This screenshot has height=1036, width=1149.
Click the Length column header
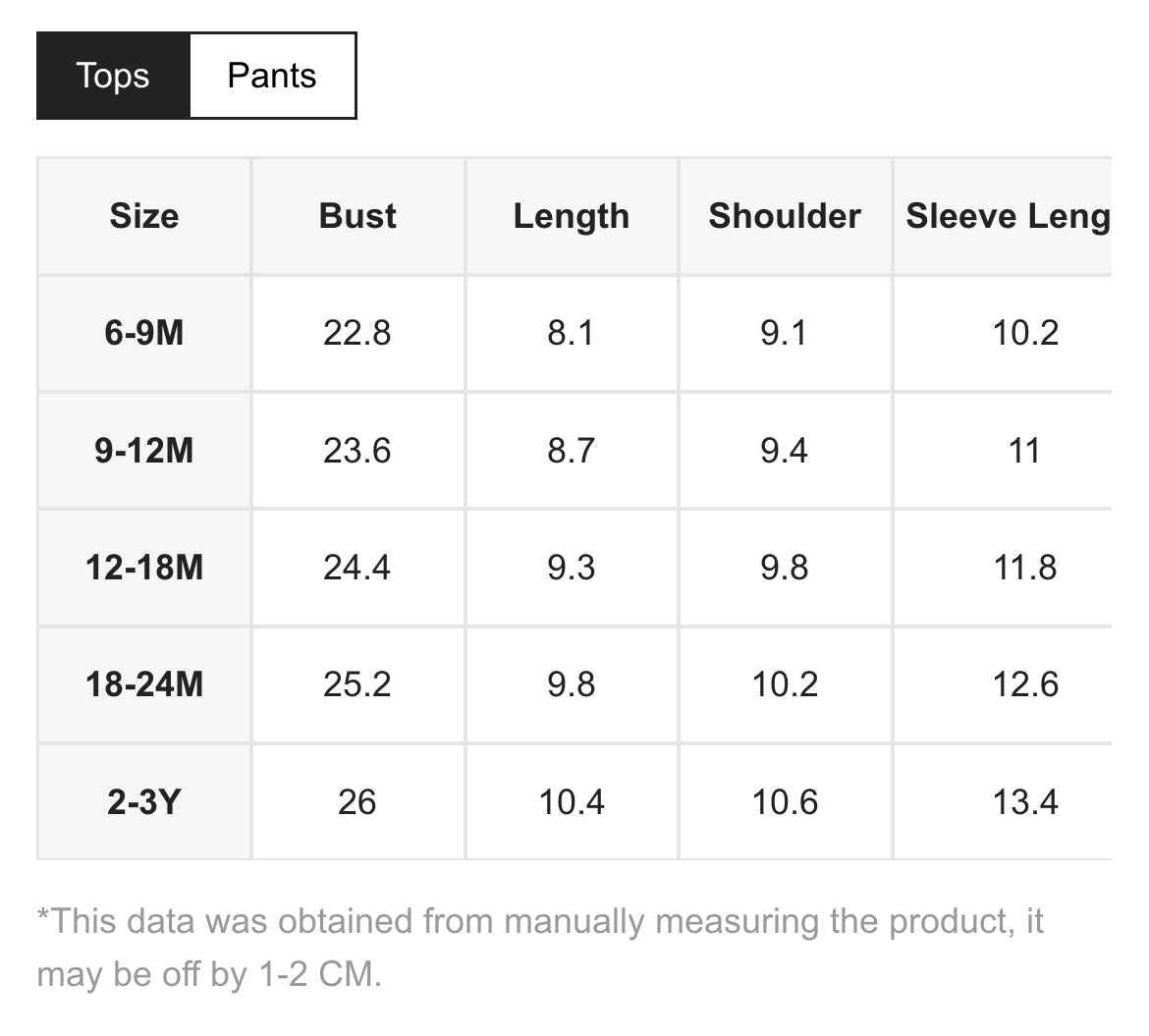(x=572, y=216)
